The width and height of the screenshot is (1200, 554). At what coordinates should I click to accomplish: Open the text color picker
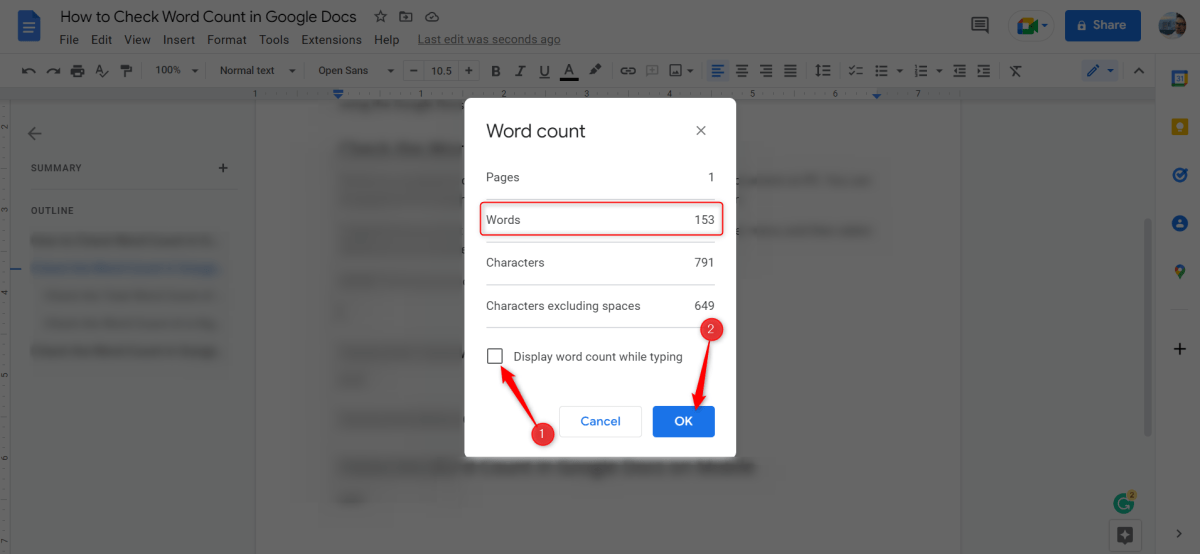click(x=569, y=71)
